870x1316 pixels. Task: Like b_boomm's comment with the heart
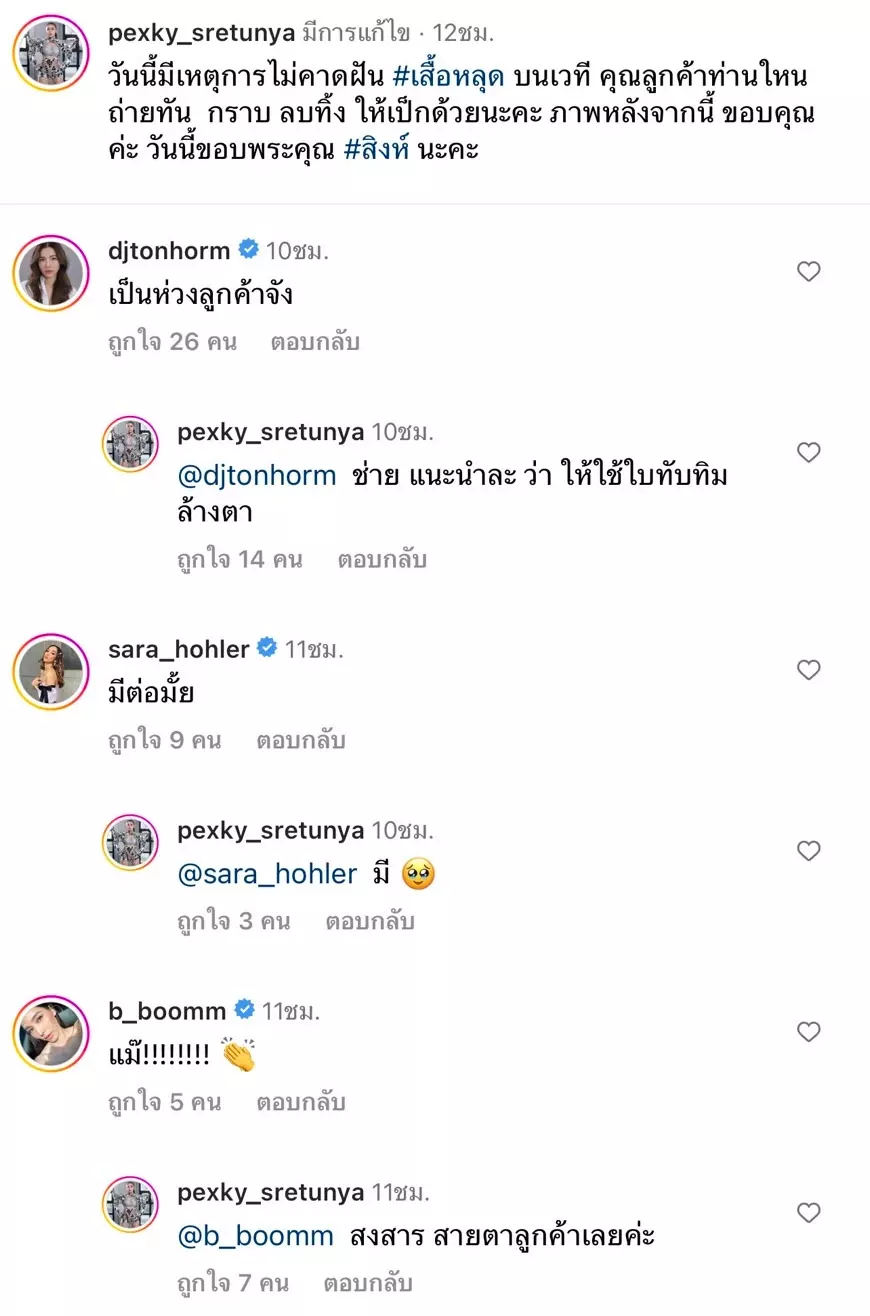click(x=808, y=1031)
